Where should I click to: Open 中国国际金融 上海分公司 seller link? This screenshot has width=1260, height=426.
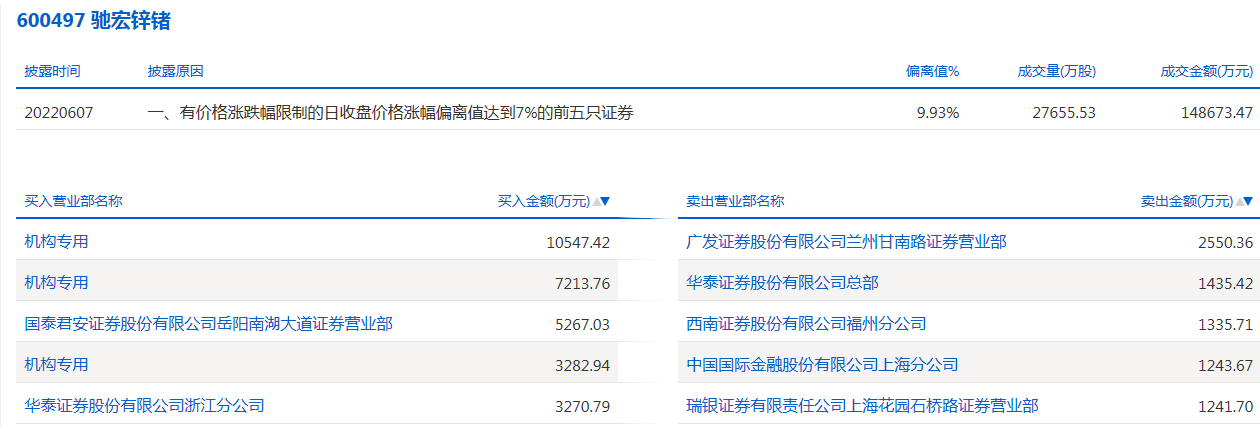pos(822,365)
